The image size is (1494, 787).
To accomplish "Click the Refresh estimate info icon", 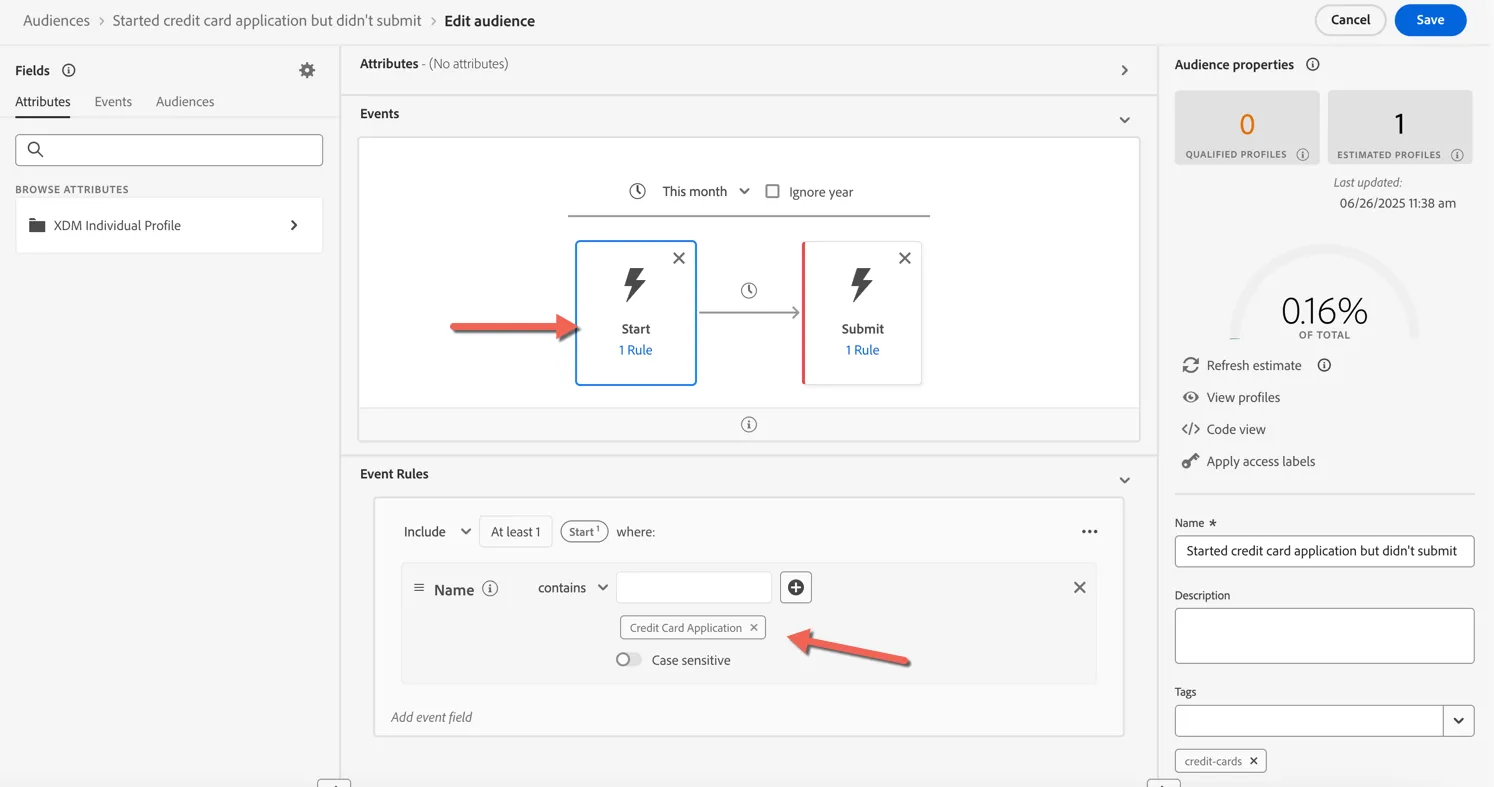I will pos(1324,365).
